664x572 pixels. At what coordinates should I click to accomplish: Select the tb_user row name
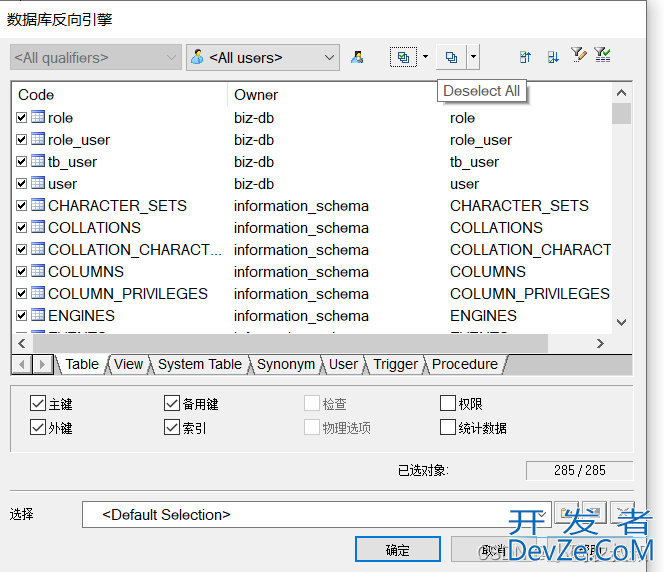(72, 161)
